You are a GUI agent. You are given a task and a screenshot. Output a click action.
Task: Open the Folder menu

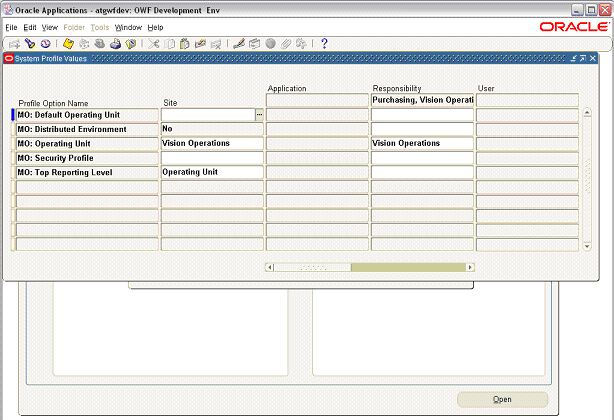click(74, 27)
